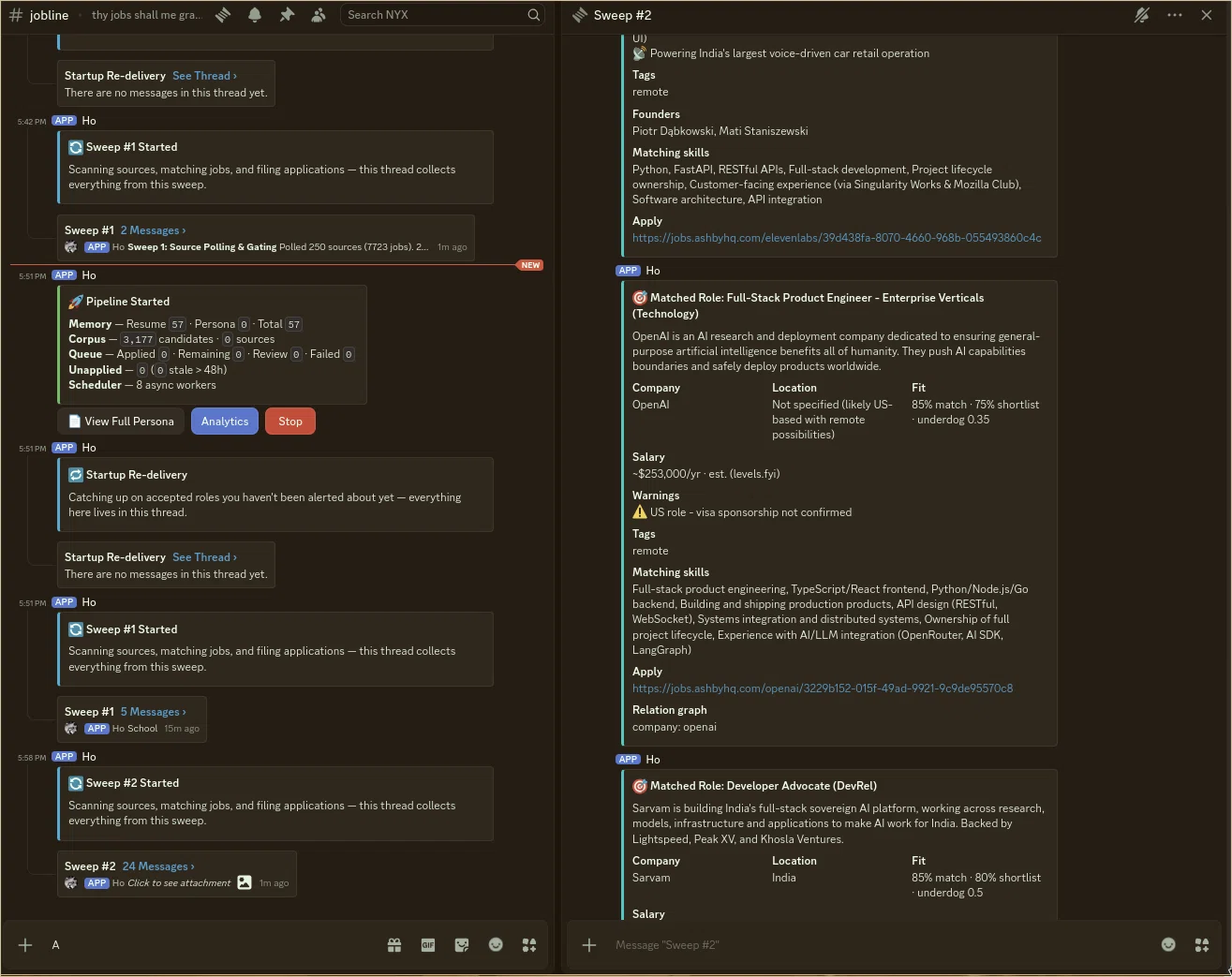Click the "company: openai" relation graph text
This screenshot has height=977, width=1232.
pyautogui.click(x=675, y=727)
